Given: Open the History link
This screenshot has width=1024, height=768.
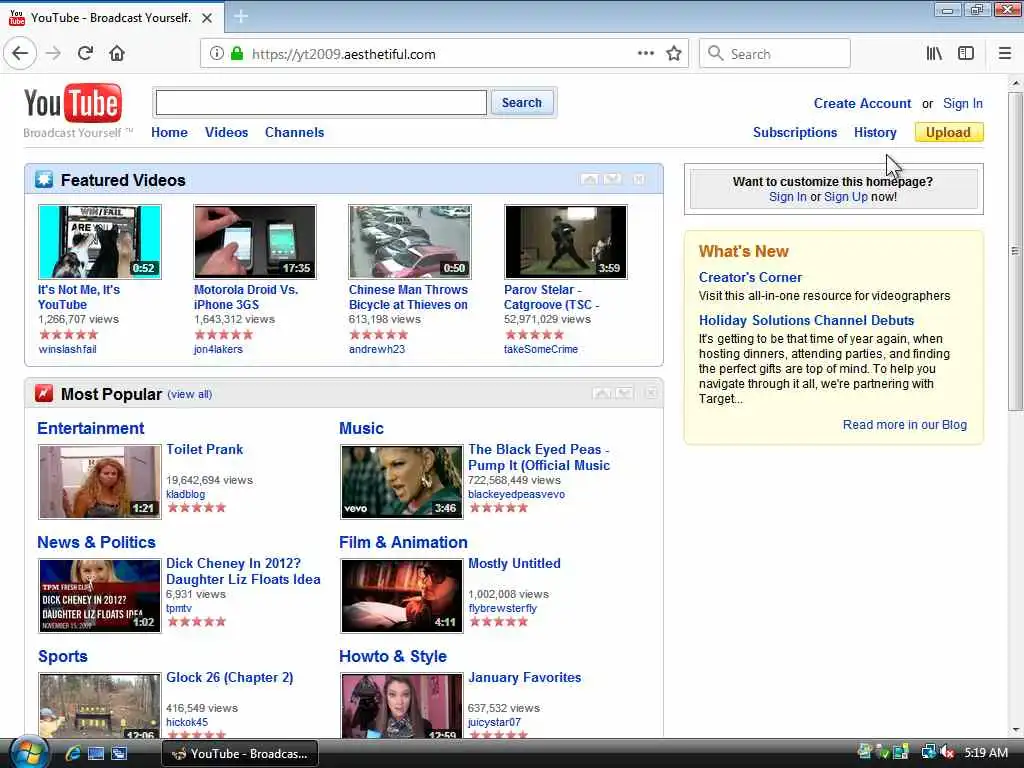Looking at the screenshot, I should point(875,133).
